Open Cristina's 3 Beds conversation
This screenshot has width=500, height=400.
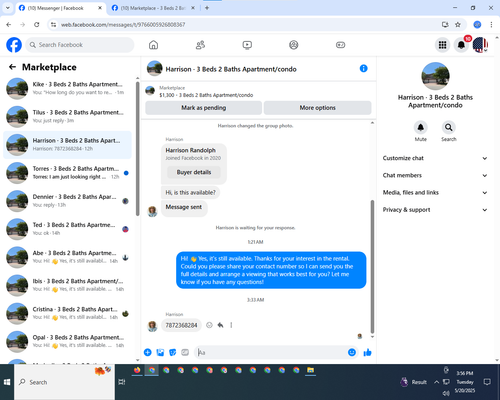(68, 313)
